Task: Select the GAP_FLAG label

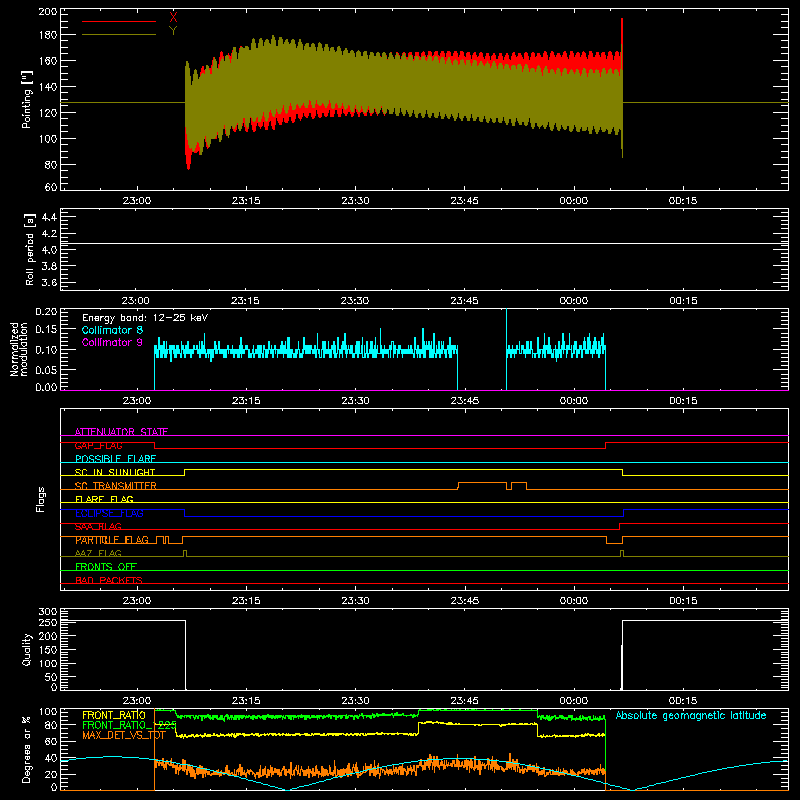Action: [98, 445]
